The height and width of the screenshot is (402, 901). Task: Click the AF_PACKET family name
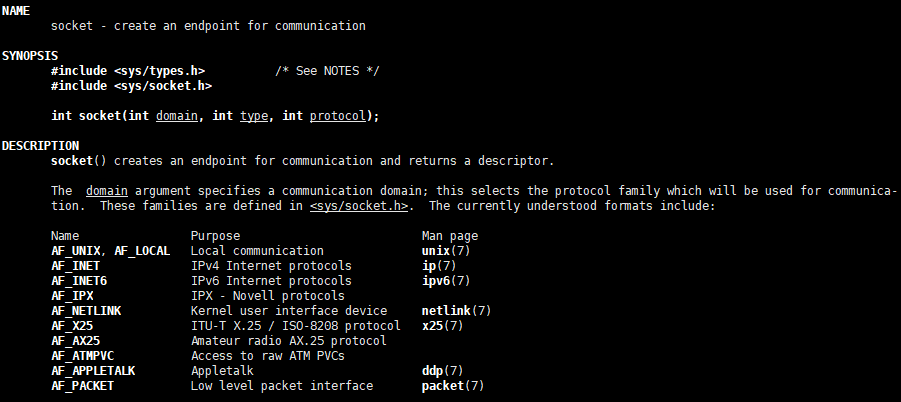tap(82, 386)
